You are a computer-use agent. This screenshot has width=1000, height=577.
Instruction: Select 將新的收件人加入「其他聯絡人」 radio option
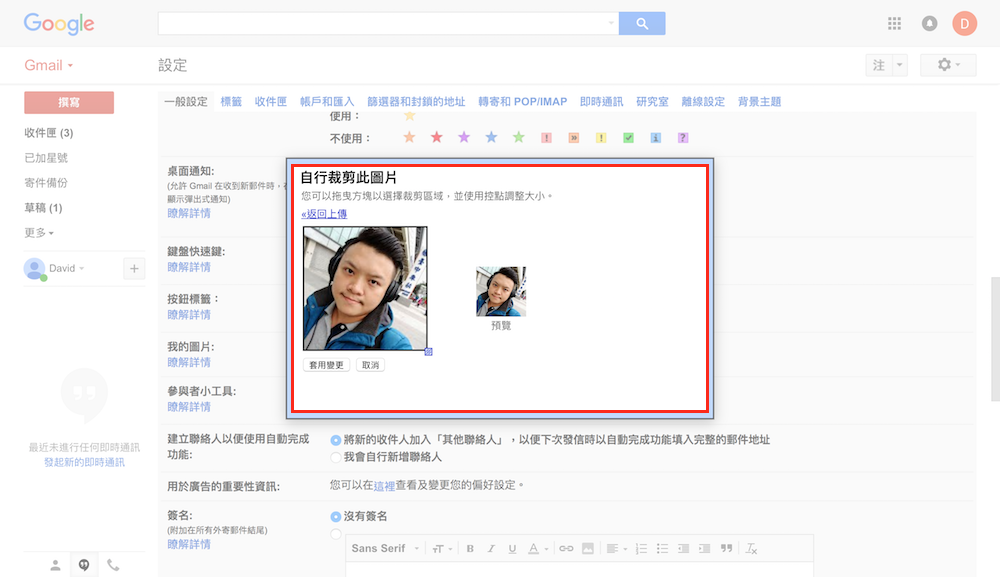click(x=336, y=440)
